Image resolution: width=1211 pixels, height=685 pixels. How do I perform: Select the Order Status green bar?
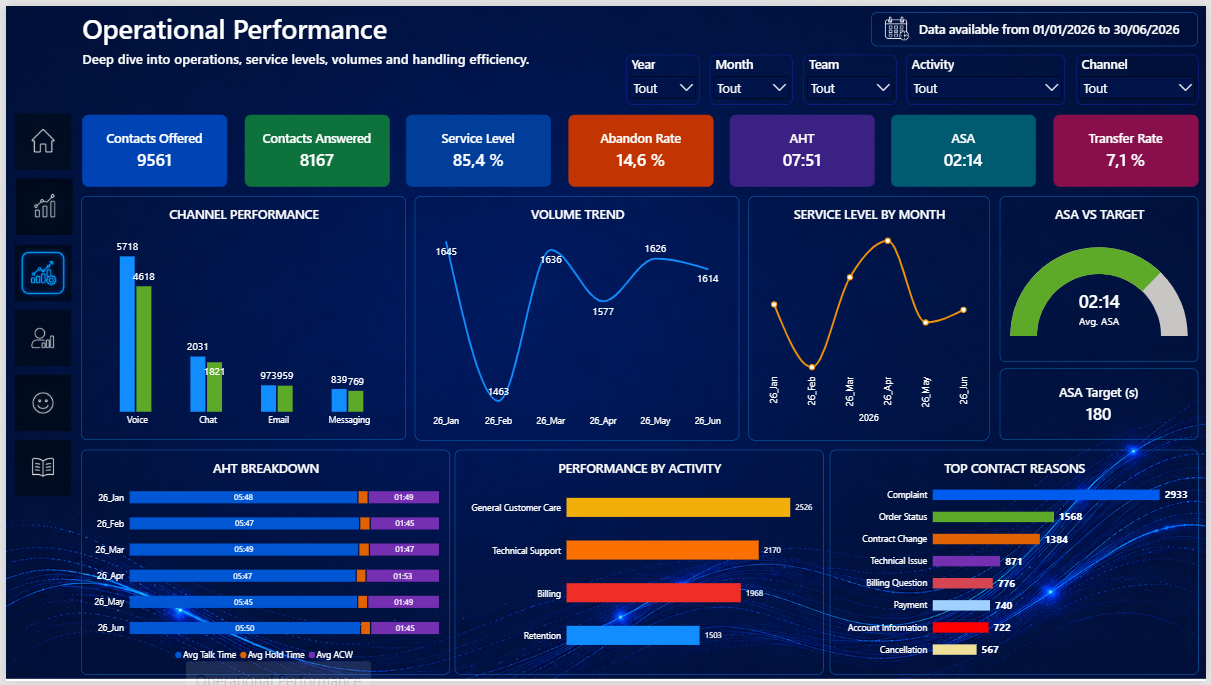(x=993, y=517)
